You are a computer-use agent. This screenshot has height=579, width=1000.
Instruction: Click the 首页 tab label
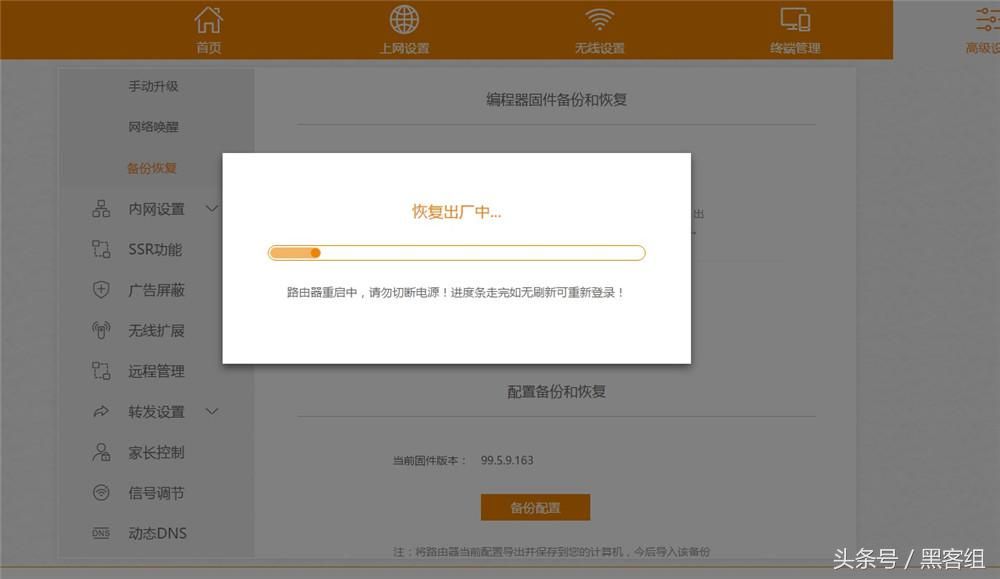coord(209,48)
